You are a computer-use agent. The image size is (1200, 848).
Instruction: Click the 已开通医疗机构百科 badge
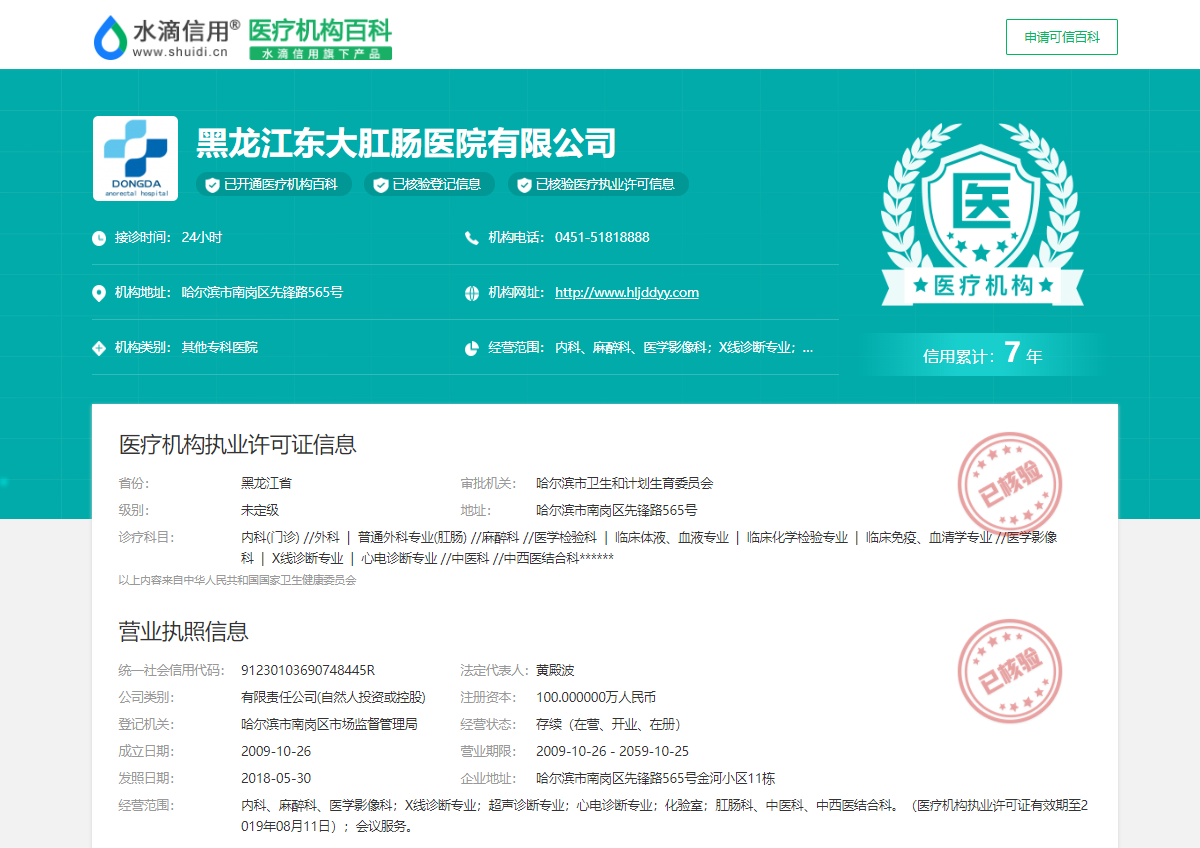(x=274, y=184)
